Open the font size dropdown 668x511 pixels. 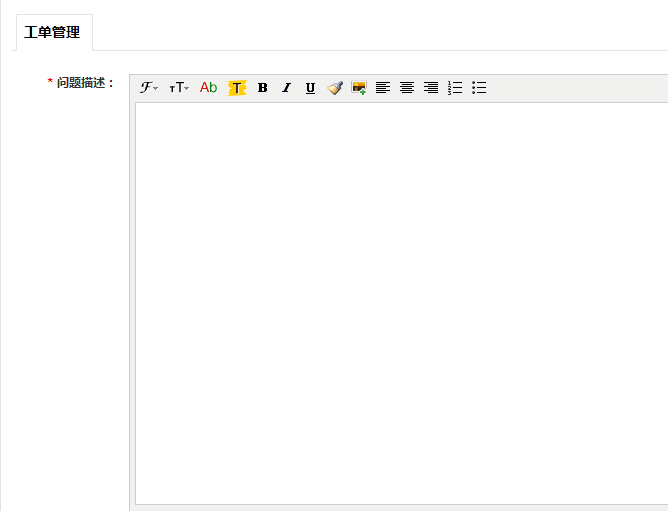[x=179, y=88]
